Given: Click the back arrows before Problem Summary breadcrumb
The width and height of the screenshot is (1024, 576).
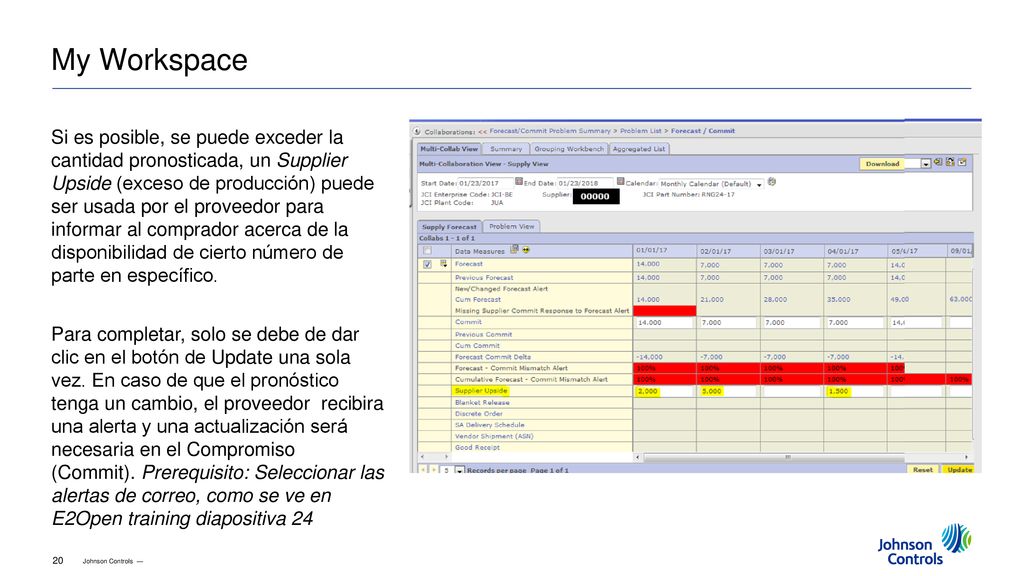Looking at the screenshot, I should pos(482,131).
